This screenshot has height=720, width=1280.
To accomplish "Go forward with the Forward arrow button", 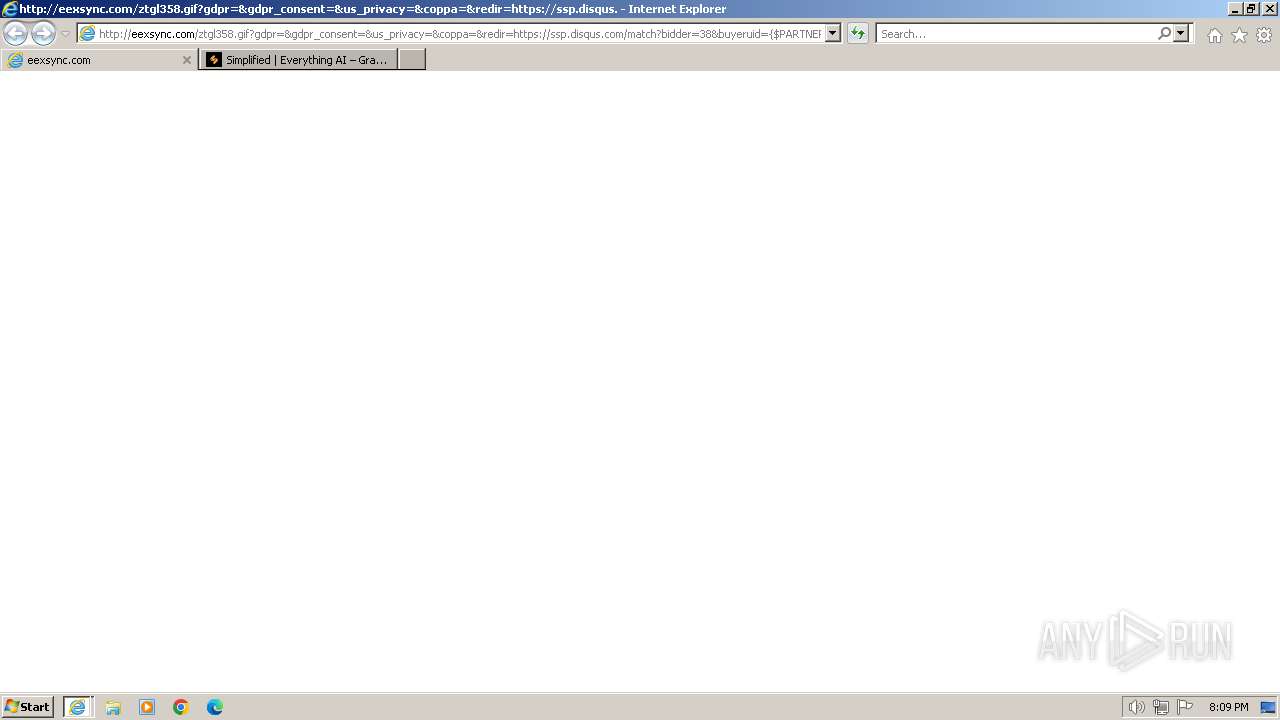I will tap(43, 34).
